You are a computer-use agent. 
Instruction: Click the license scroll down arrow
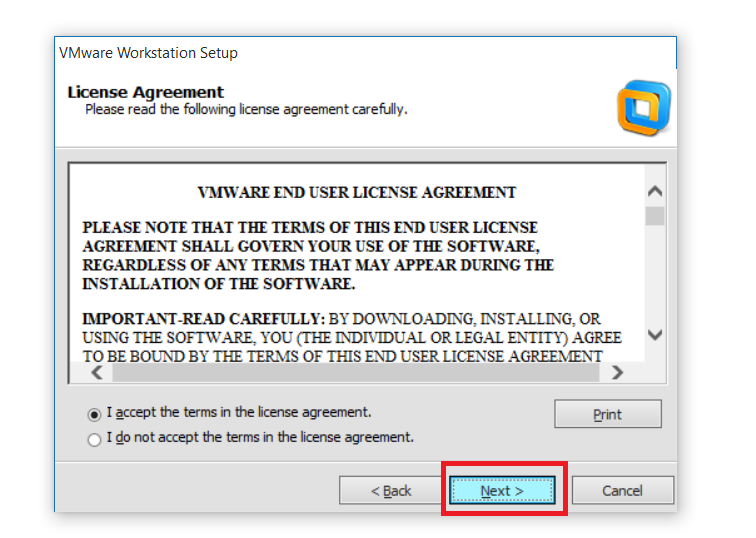coord(655,335)
